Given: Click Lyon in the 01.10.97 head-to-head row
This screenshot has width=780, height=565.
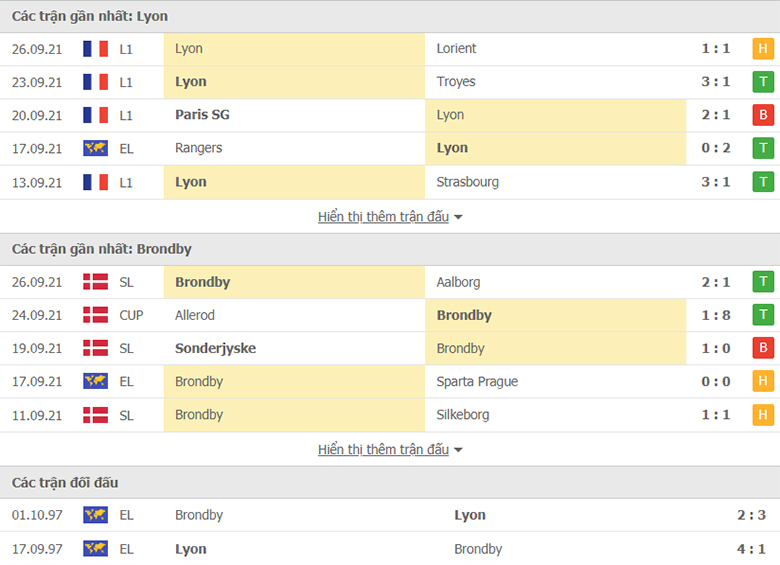Looking at the screenshot, I should pyautogui.click(x=470, y=515).
